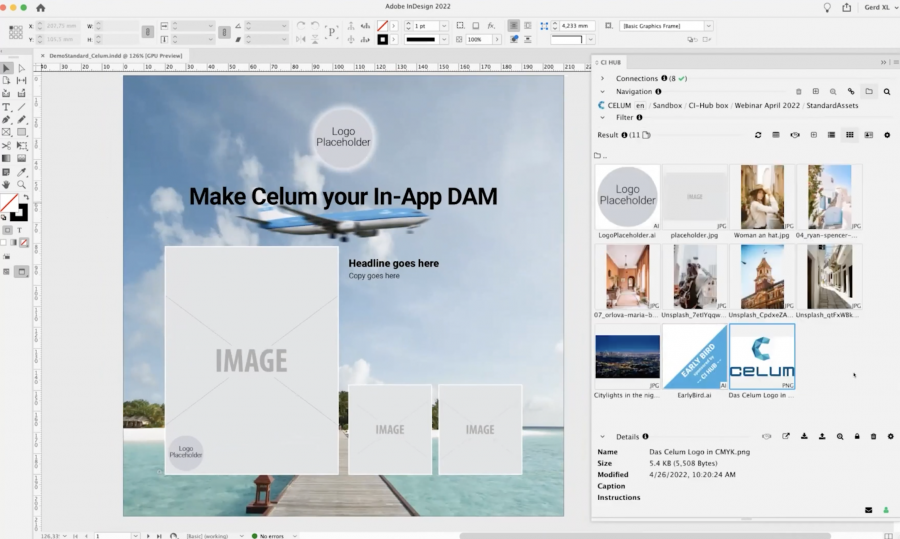The width and height of the screenshot is (900, 539).
Task: Toggle the eye icon in Details row
Action: (x=766, y=436)
